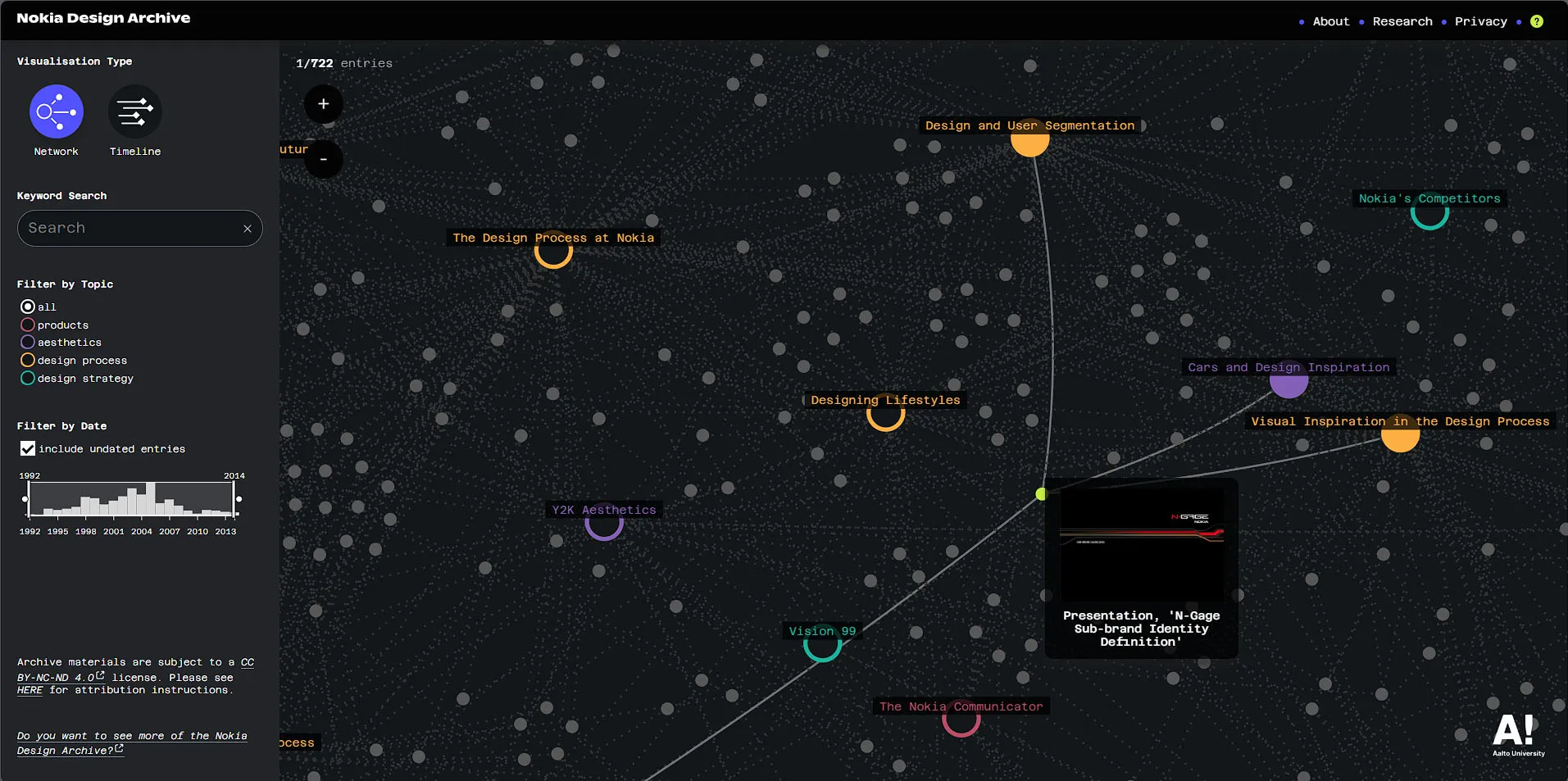
Task: Open The Design Process at Nokia node
Action: point(553,251)
